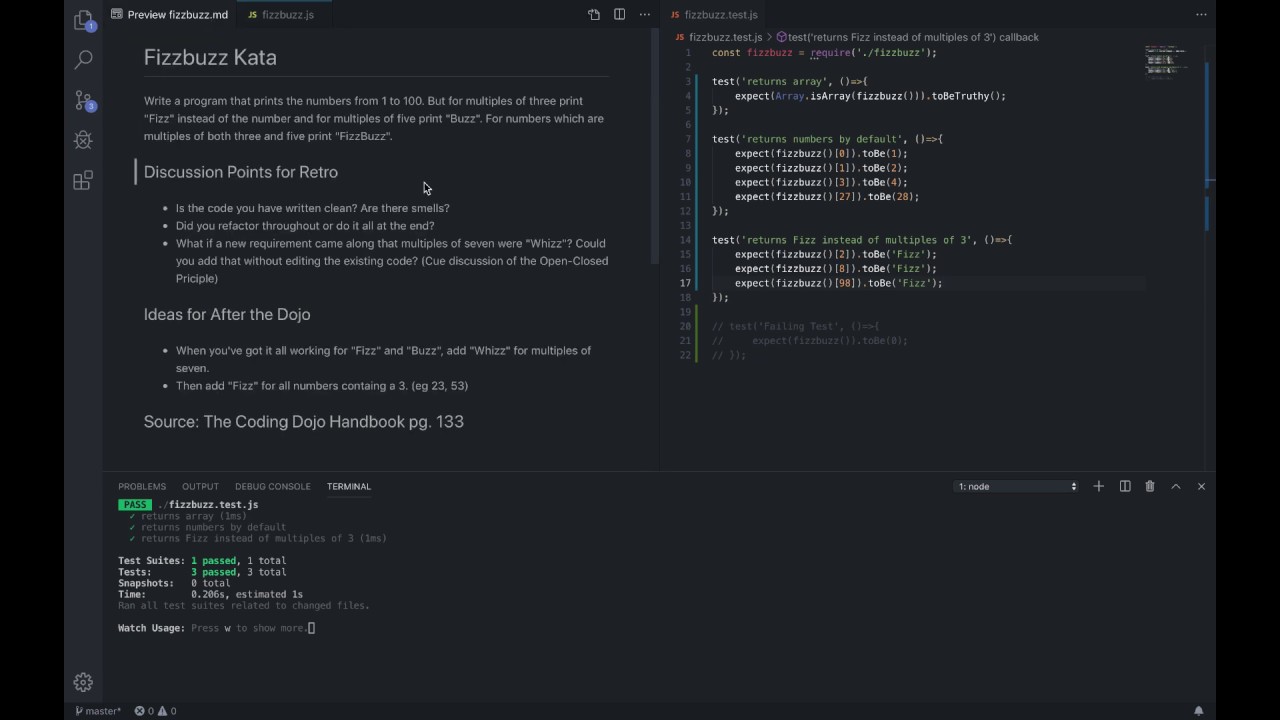The image size is (1280, 720).
Task: Click expect(fizzbuzz()[98]).toBe('Fizz') line
Action: coord(839,283)
